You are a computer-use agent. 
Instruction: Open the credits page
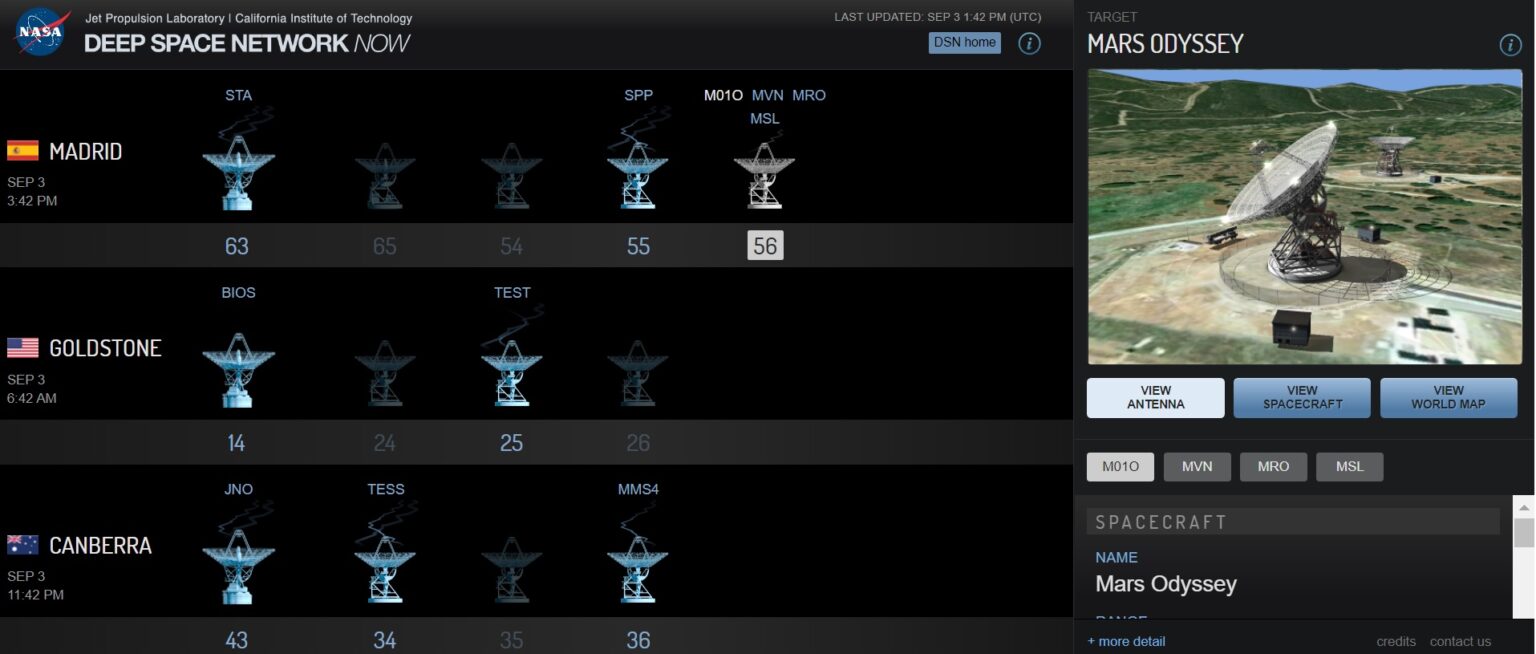tap(1395, 641)
